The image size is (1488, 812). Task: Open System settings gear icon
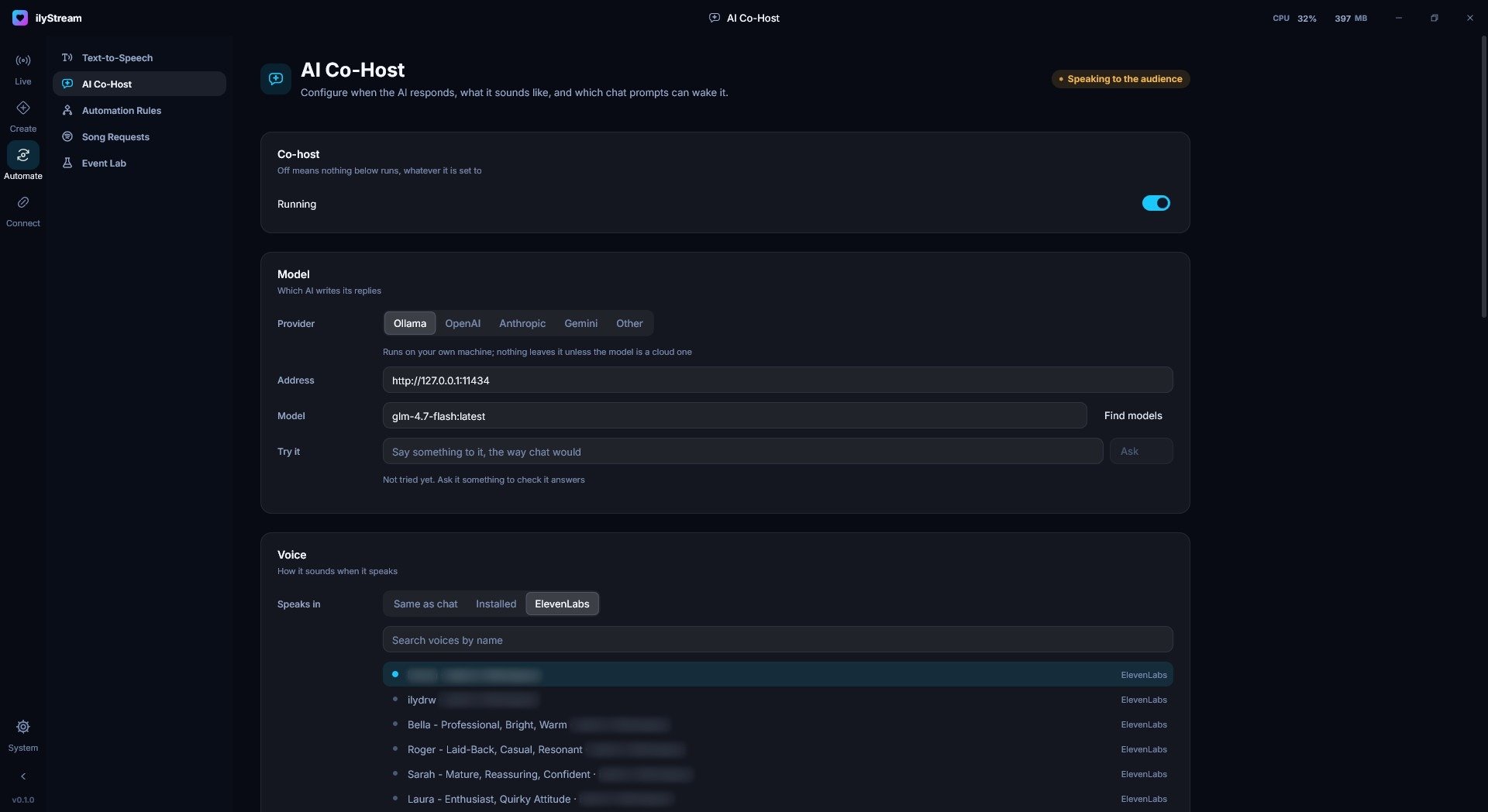(23, 727)
